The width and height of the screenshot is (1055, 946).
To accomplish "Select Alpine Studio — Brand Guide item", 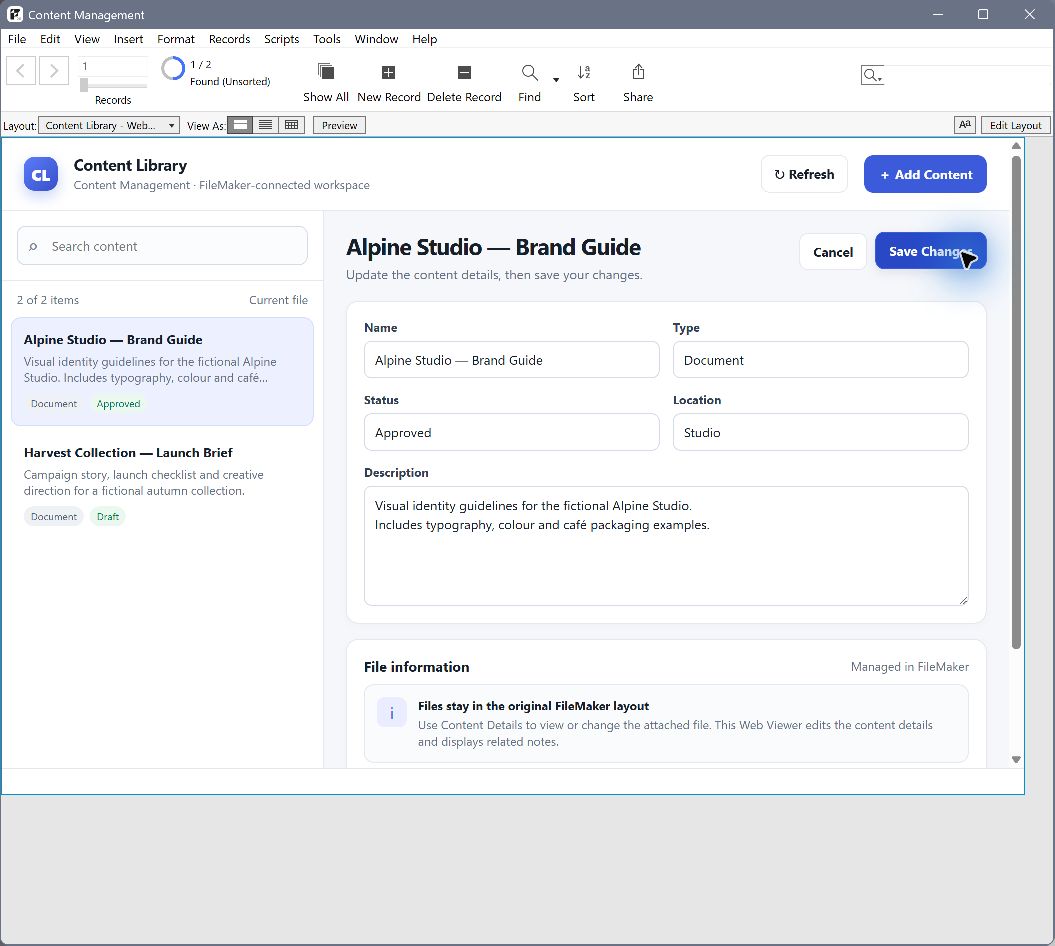I will 162,371.
